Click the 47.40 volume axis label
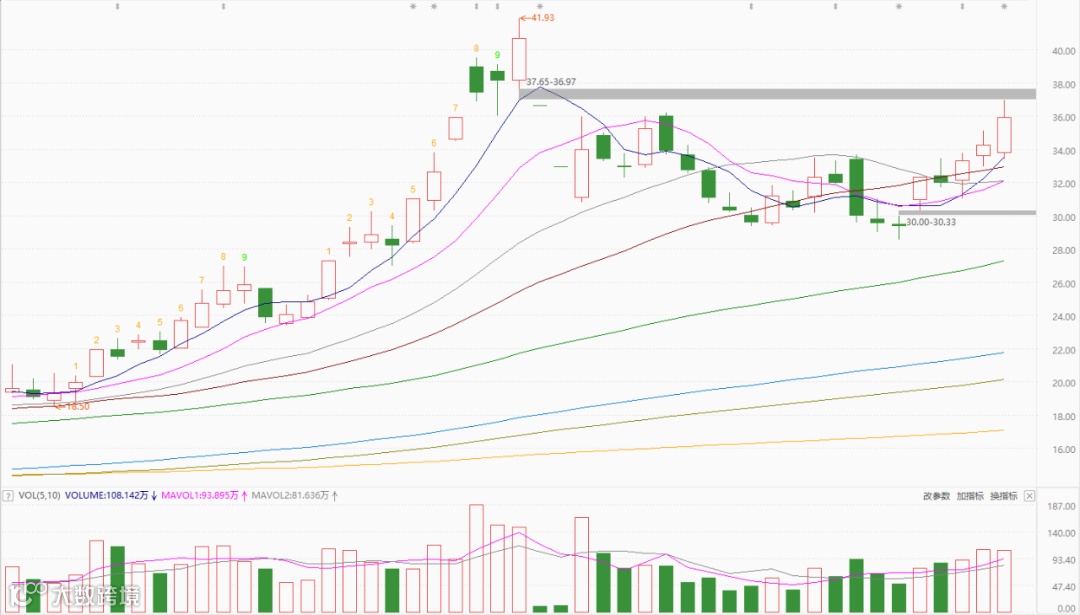This screenshot has width=1080, height=615. [x=1064, y=587]
